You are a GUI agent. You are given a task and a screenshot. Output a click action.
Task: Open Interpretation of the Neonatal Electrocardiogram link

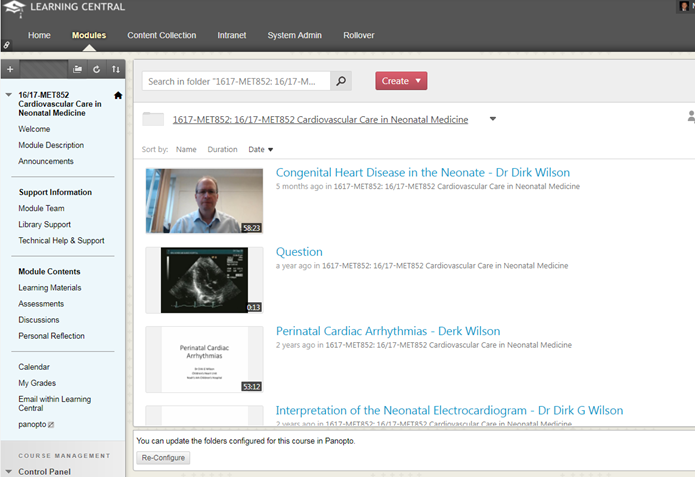pos(449,411)
